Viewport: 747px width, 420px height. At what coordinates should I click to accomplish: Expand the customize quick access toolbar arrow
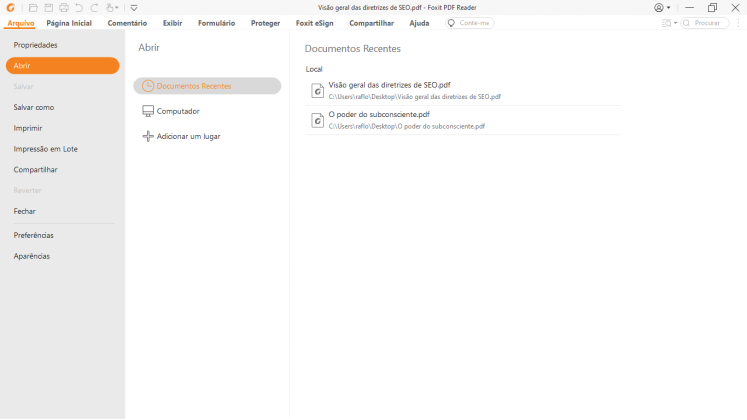pyautogui.click(x=134, y=8)
